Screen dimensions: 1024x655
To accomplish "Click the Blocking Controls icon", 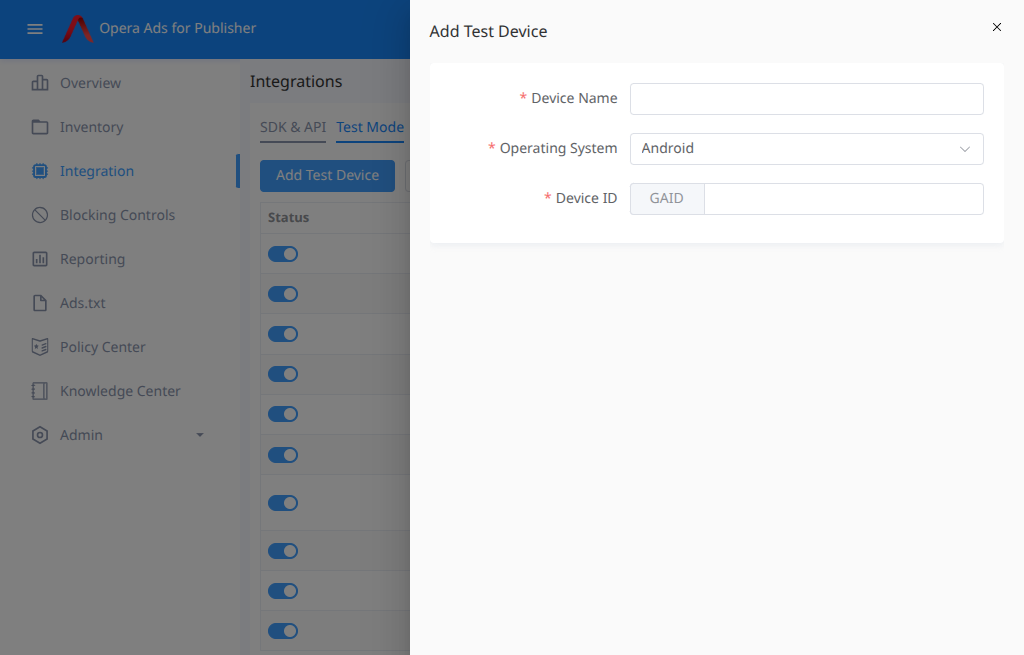I will point(40,215).
